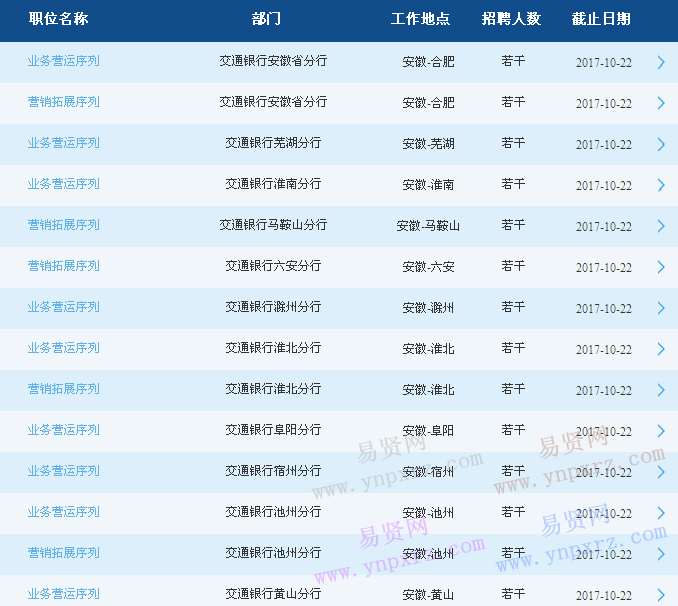Open 业务营运序列 link for 交通银行淮南分行
678x606 pixels.
pyautogui.click(x=64, y=184)
